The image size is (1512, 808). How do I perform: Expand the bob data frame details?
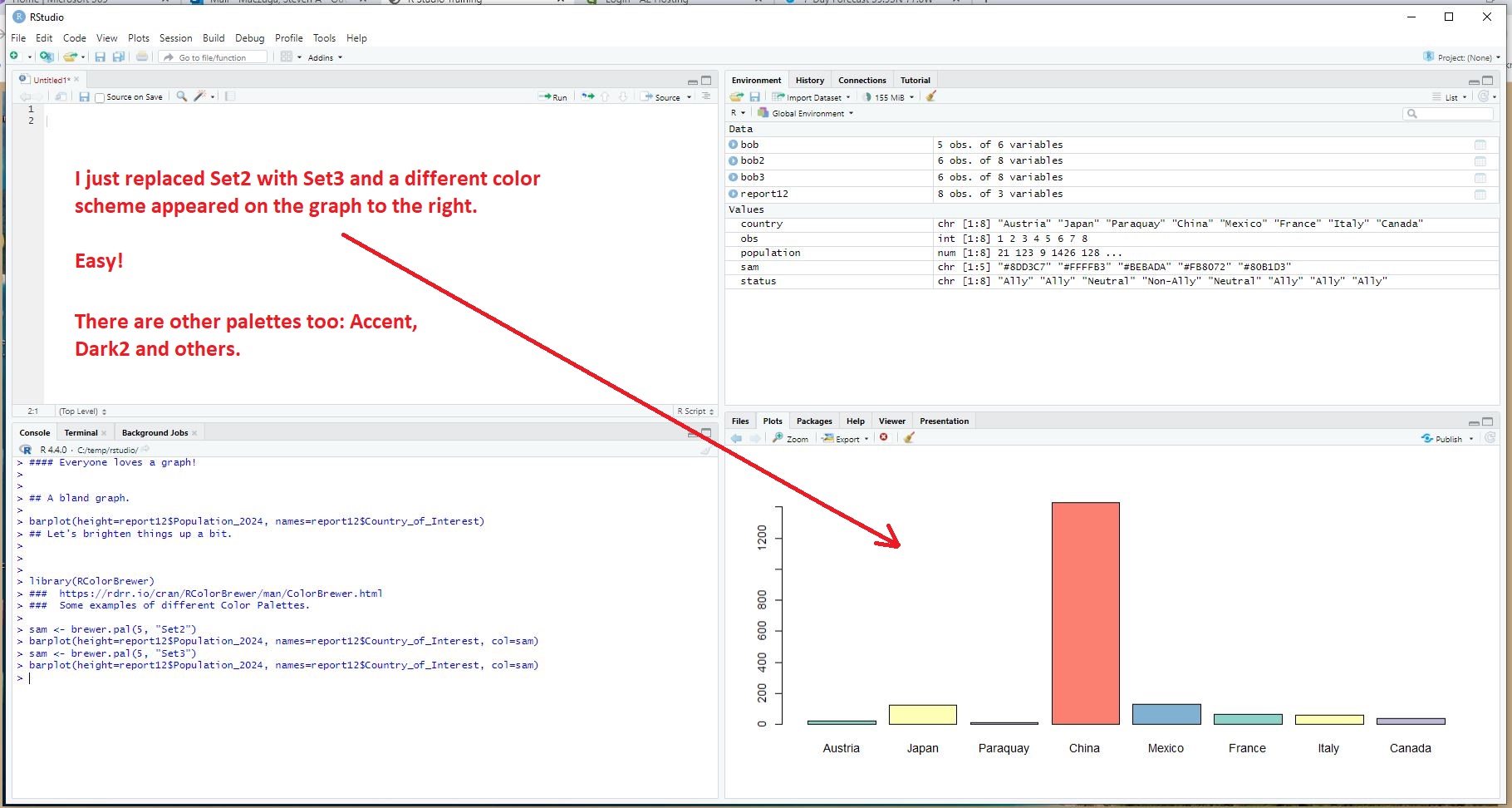click(x=734, y=145)
